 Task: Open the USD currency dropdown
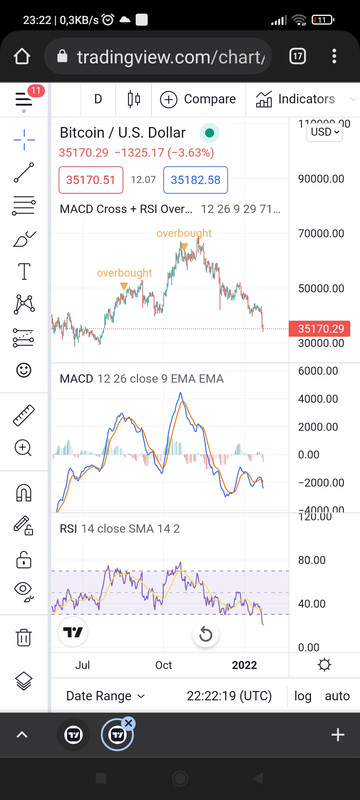(324, 132)
